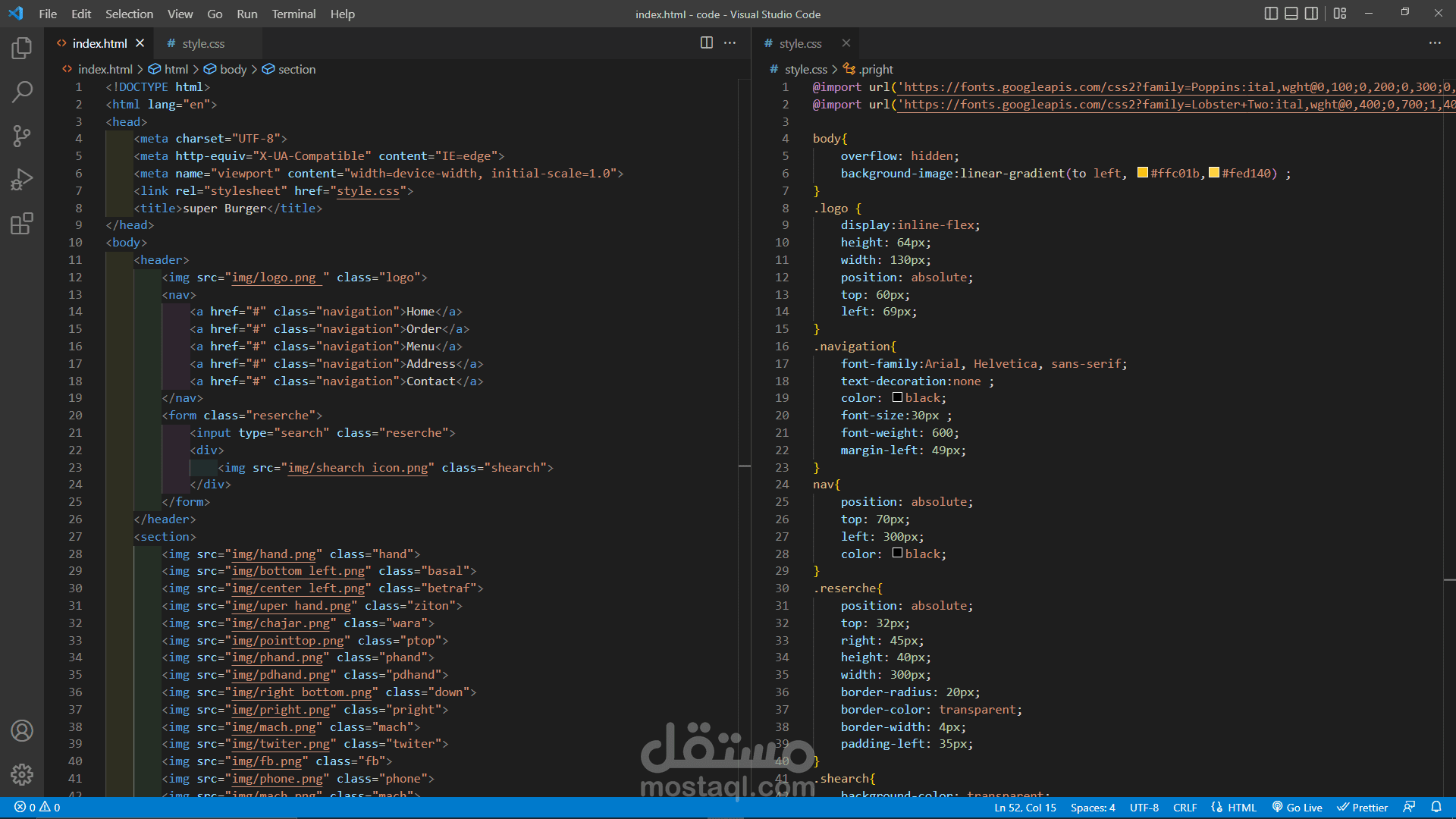Open the notifications bell in status bar
Image resolution: width=1456 pixels, height=819 pixels.
(1436, 808)
